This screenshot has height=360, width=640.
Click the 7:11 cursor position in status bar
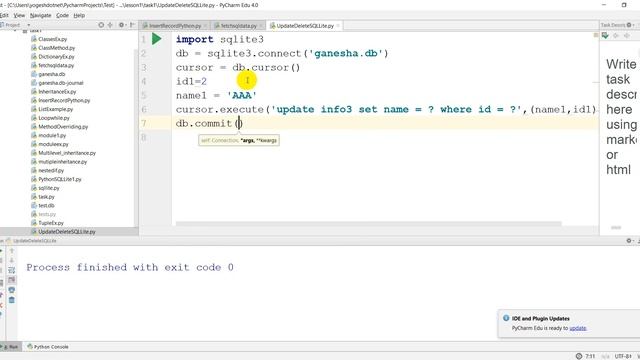click(x=590, y=356)
